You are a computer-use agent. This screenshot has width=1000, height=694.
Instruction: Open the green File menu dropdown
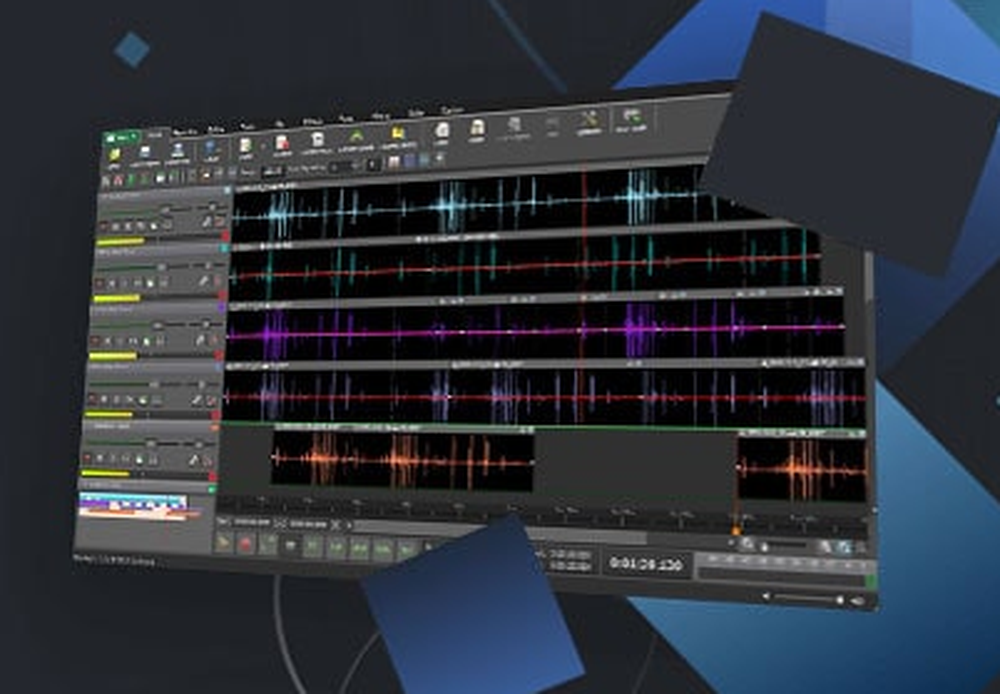click(x=121, y=138)
